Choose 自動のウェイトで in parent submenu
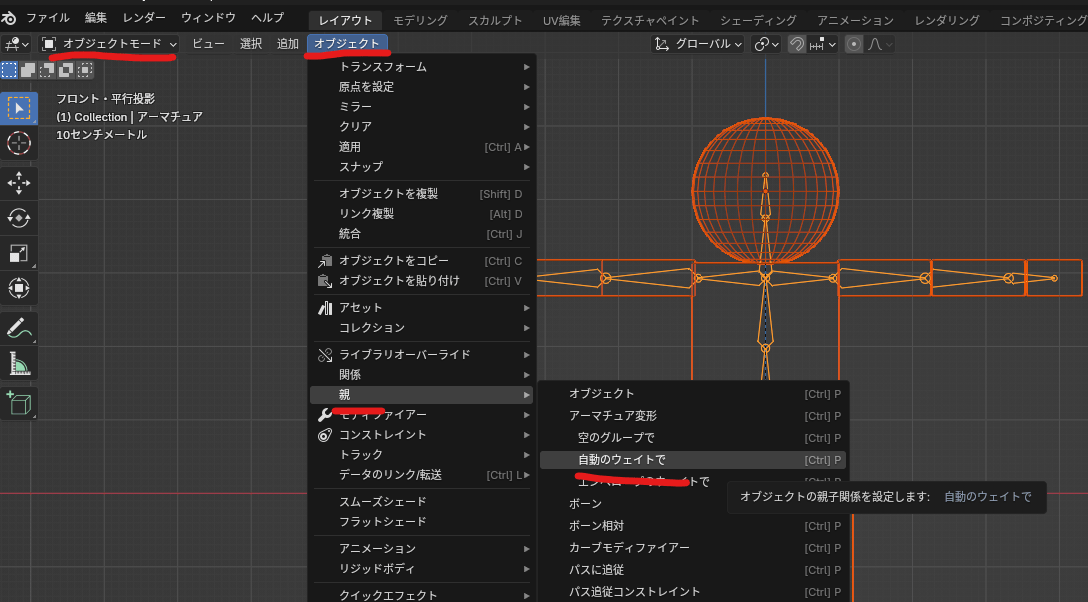 click(621, 460)
